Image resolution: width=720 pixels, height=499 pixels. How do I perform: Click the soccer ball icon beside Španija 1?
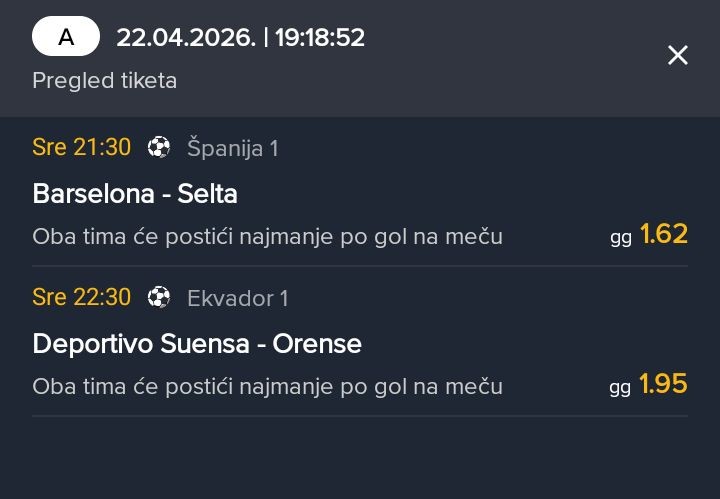pos(159,148)
